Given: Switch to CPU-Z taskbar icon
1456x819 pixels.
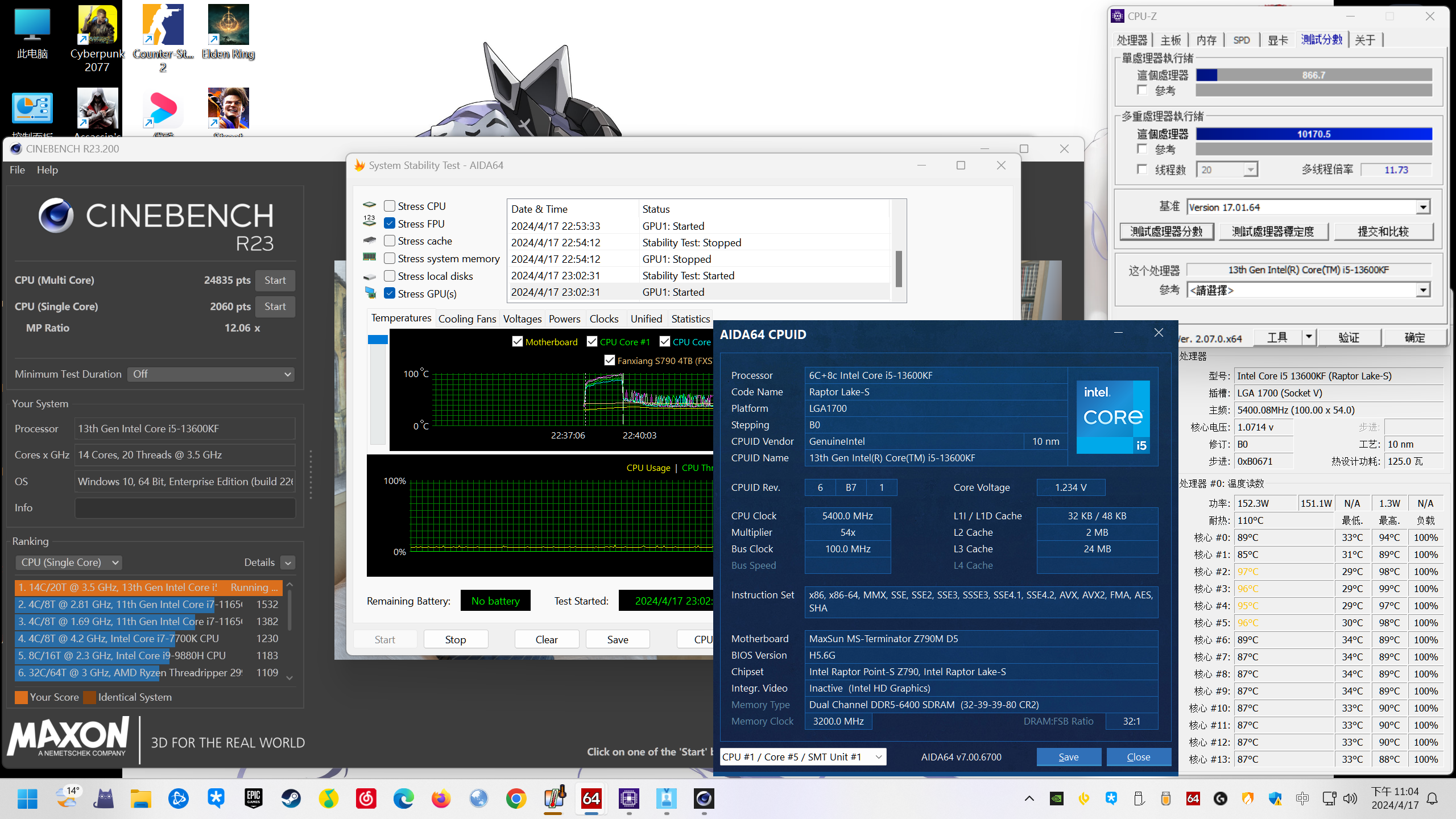Looking at the screenshot, I should point(628,799).
